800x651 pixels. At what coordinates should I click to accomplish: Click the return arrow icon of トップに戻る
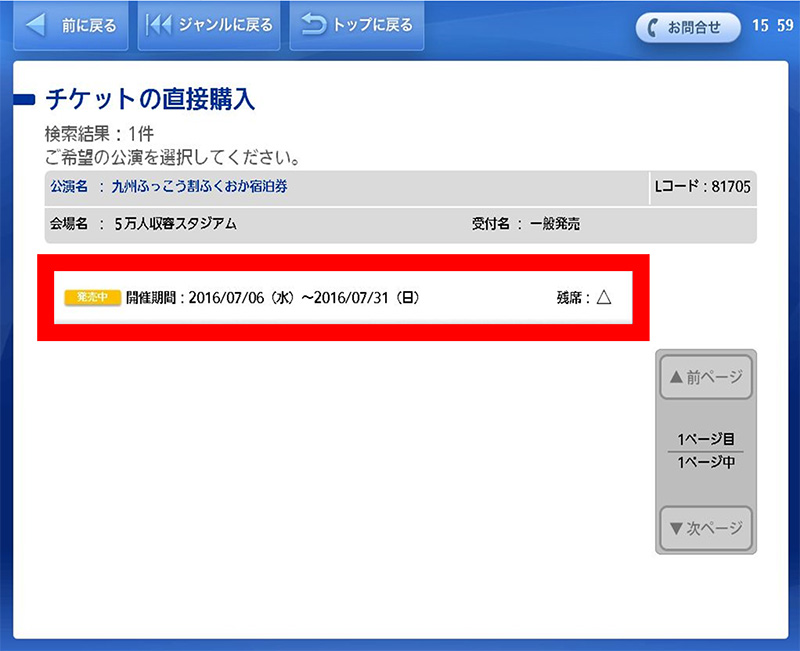314,24
